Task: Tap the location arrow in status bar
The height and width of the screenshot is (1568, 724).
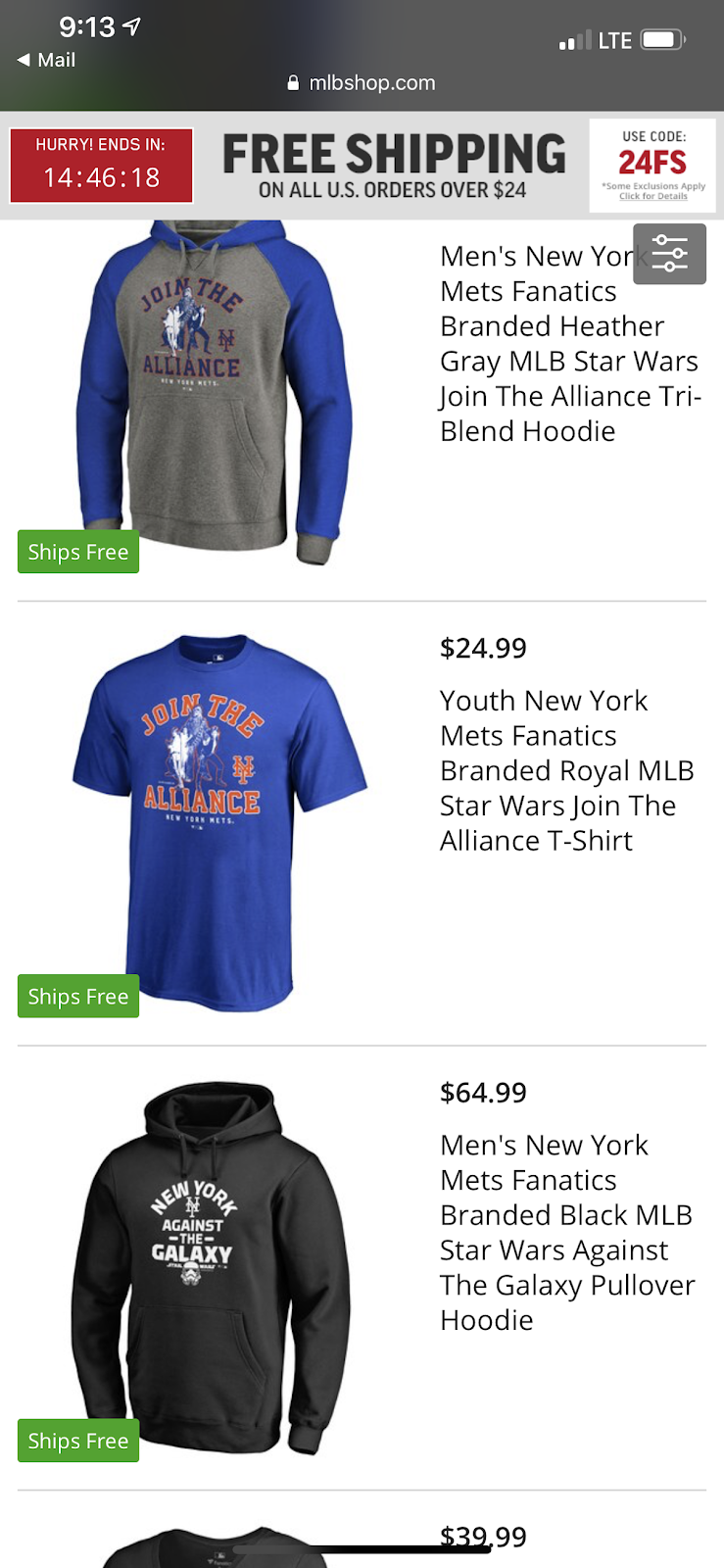Action: pos(131,26)
